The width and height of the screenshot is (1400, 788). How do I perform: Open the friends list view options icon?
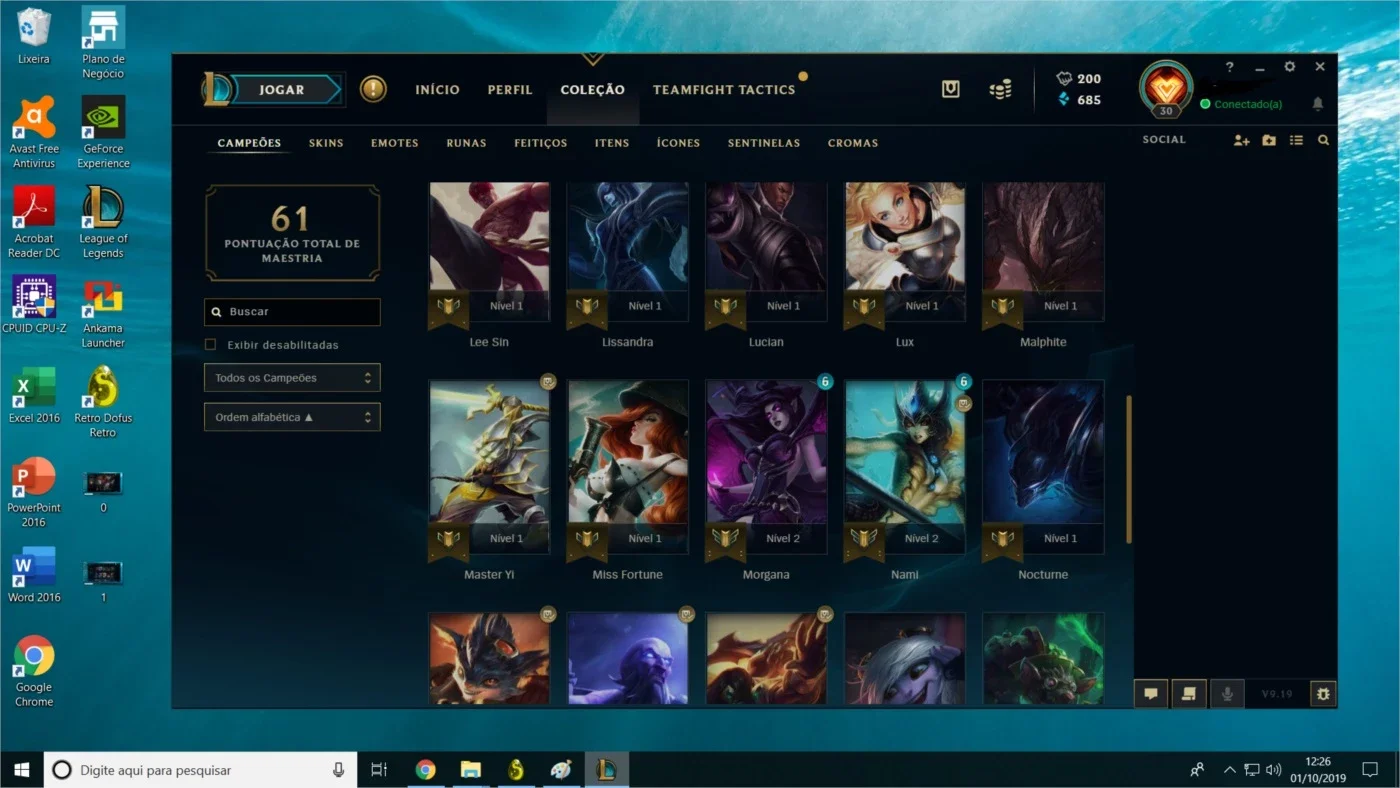(x=1296, y=141)
